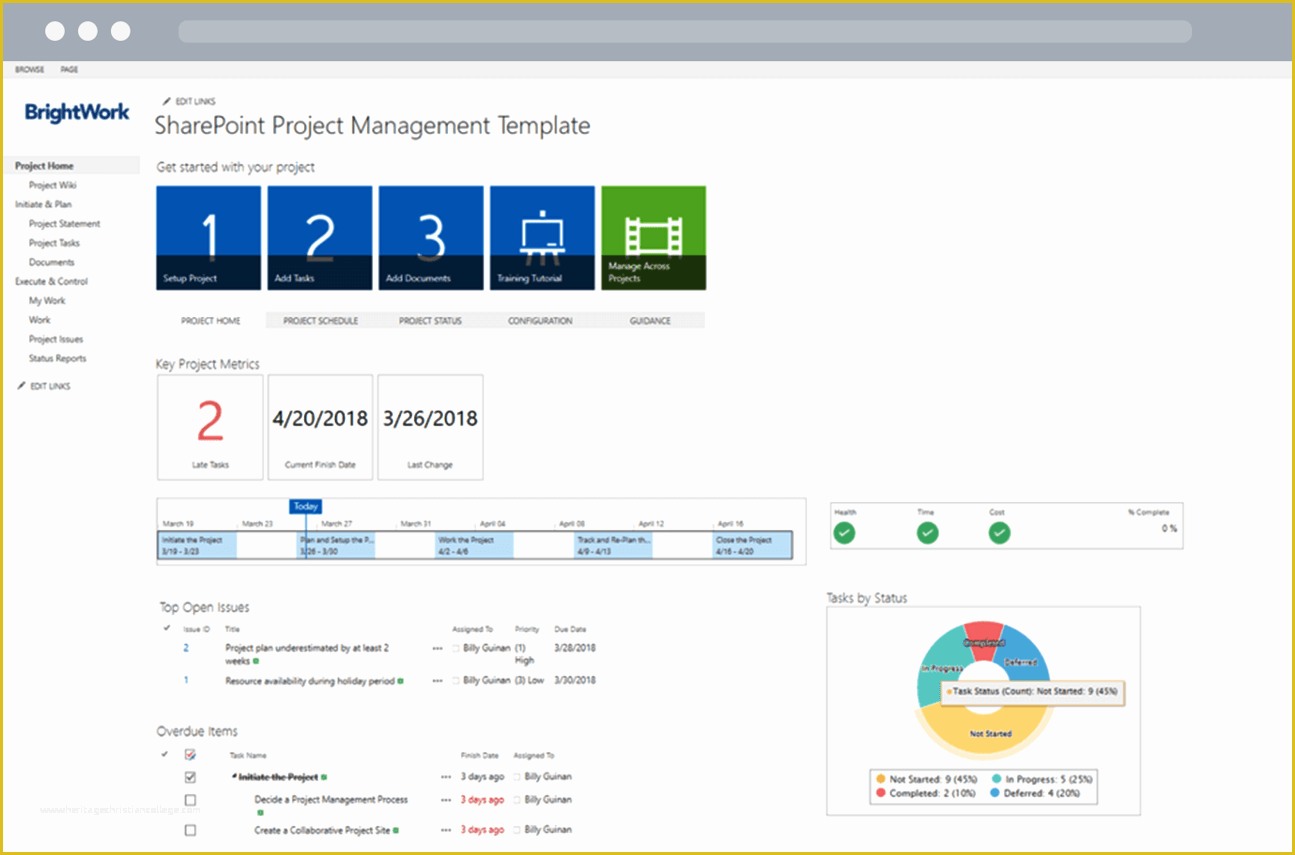Click the pencil icon in the sidebar Edit Links
This screenshot has width=1295, height=855.
22,386
